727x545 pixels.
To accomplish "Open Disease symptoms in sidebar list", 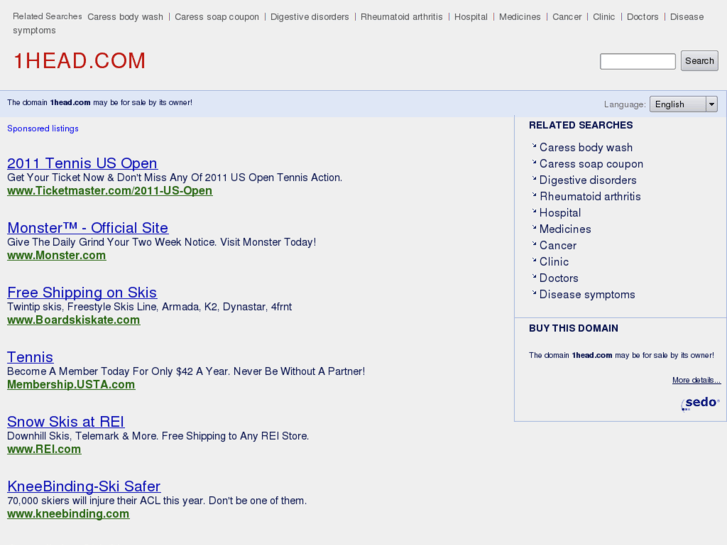I will [587, 295].
